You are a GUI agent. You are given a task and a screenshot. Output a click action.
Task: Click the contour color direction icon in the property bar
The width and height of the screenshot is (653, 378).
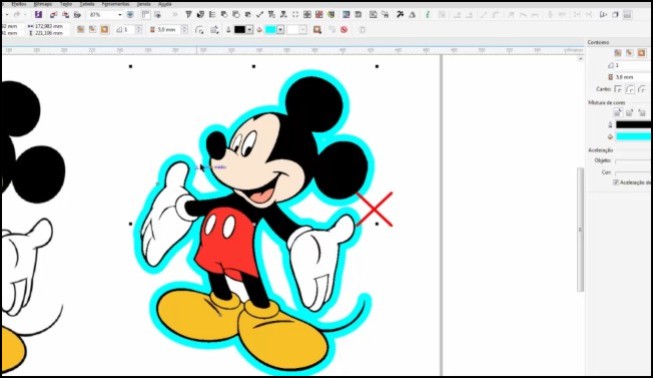pos(215,30)
